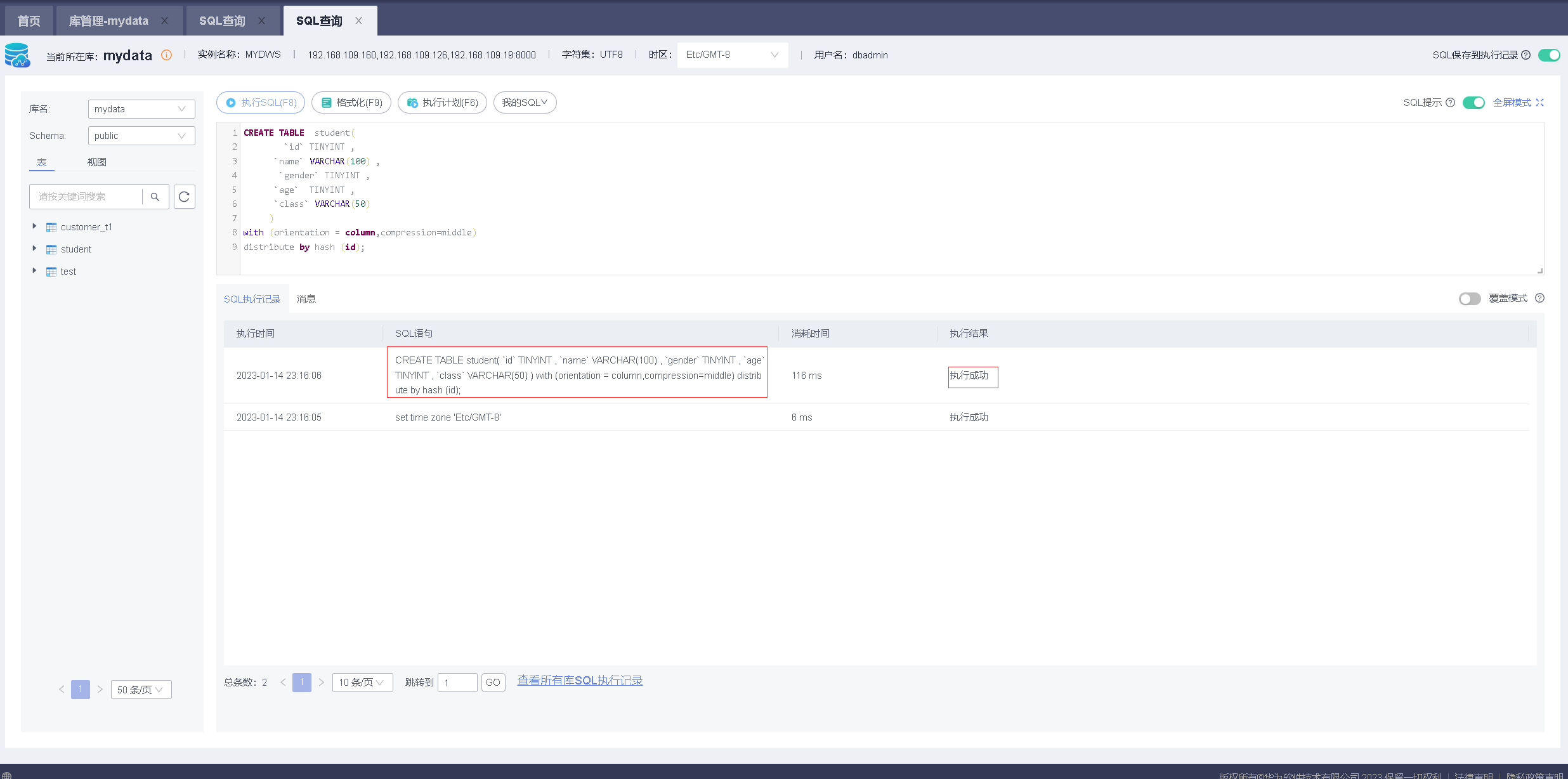The width and height of the screenshot is (1568, 779).
Task: Enable the 覆盖模式 switch
Action: click(x=1469, y=299)
